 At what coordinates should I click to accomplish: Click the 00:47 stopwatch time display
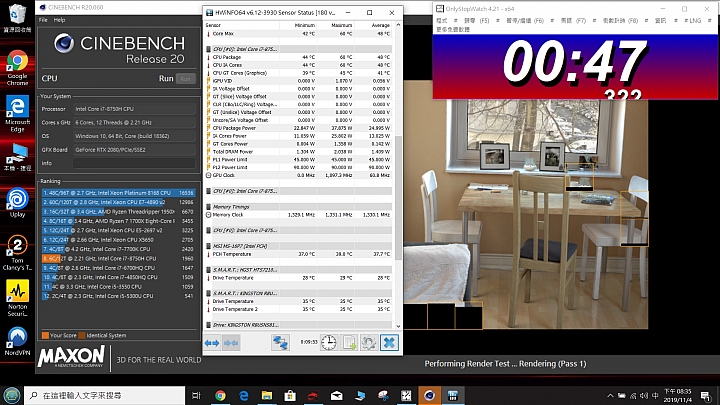(574, 62)
